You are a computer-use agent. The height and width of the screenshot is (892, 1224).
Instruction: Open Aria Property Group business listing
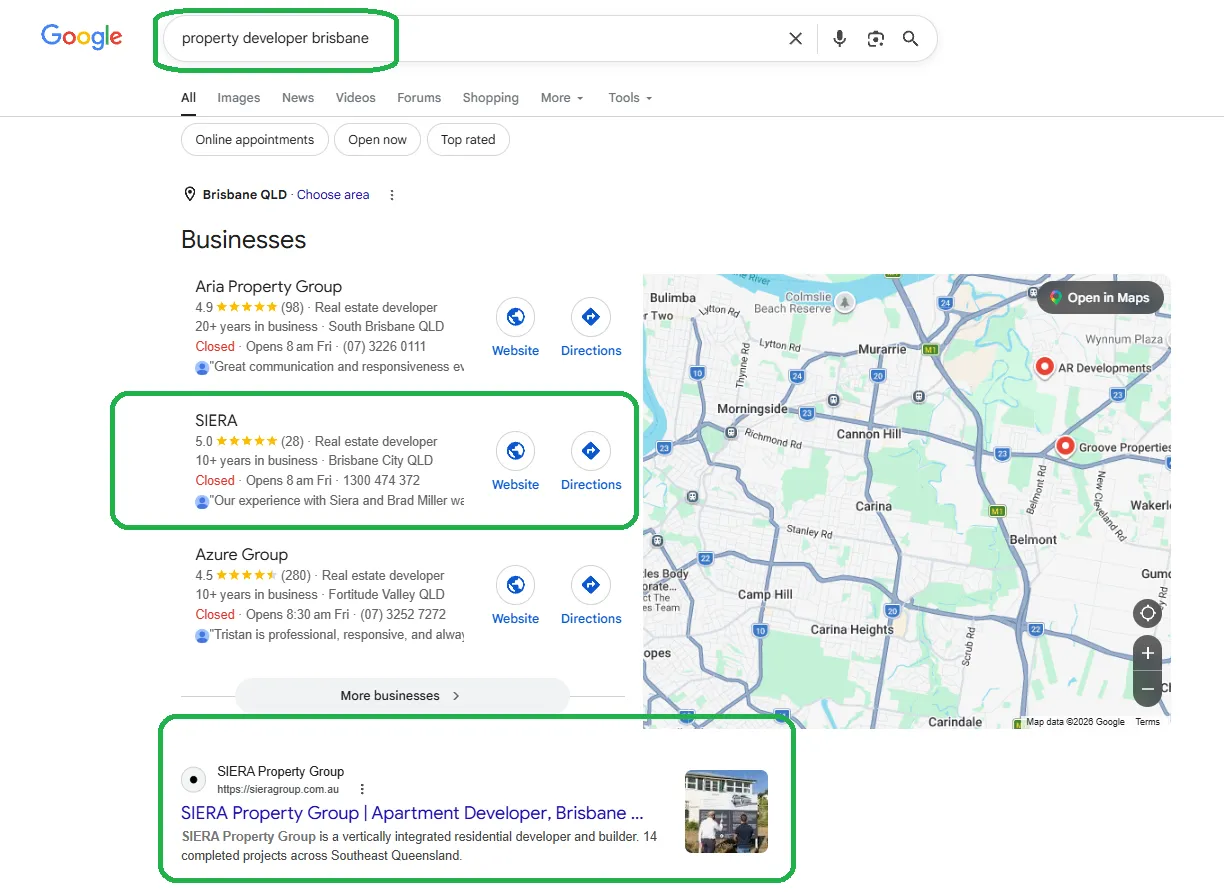pyautogui.click(x=269, y=286)
